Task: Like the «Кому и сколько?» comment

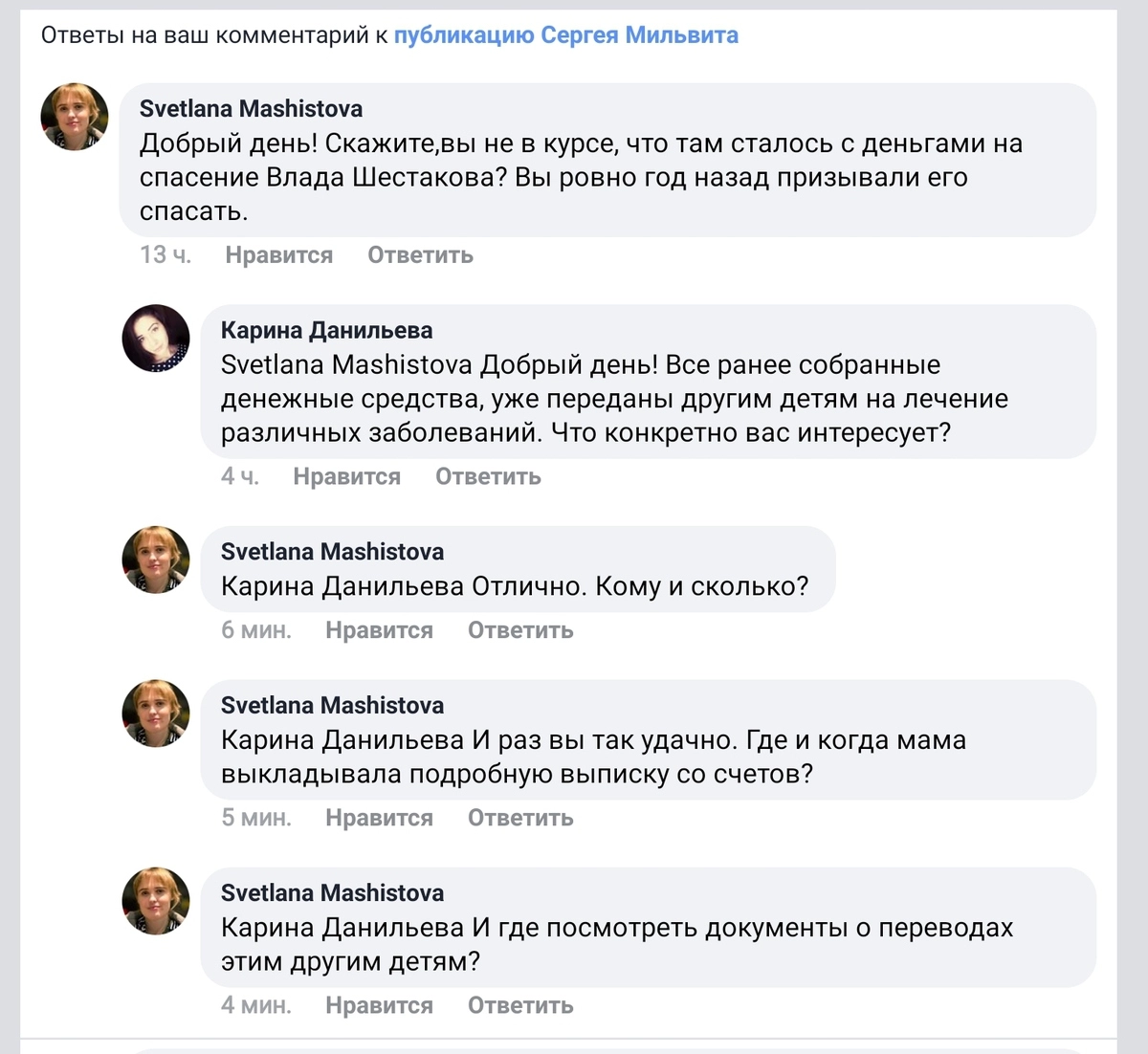Action: coord(379,630)
